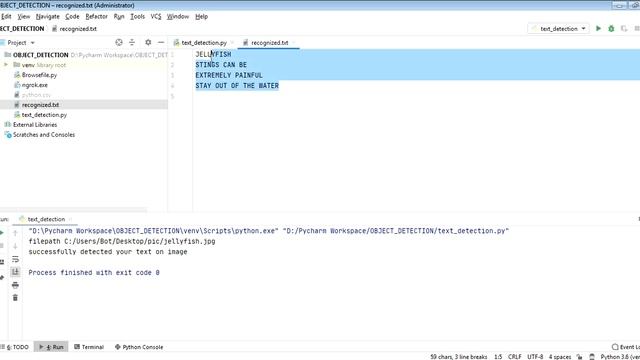Select the OBJECT_DETECTION project root
The image size is (640, 360).
coord(40,55)
